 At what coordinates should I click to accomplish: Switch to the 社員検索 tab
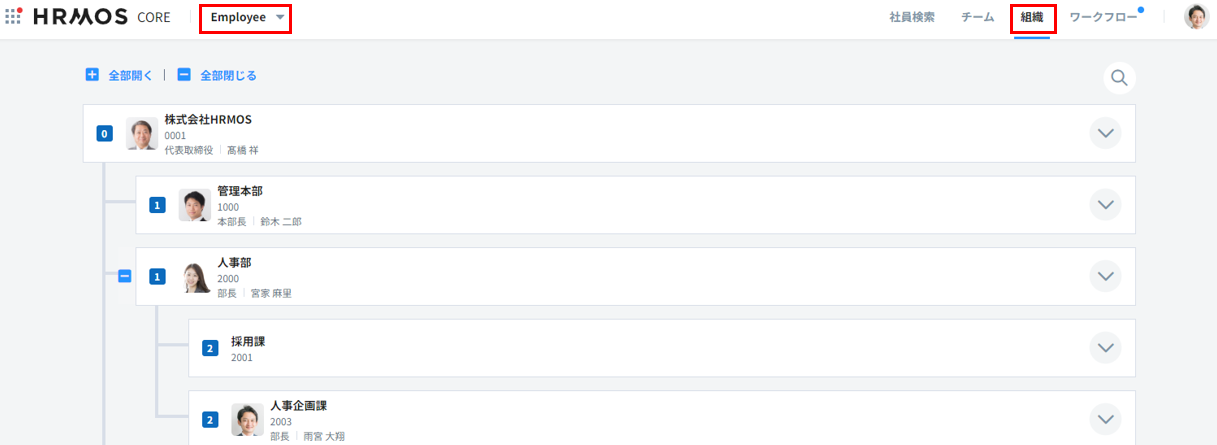click(x=911, y=18)
